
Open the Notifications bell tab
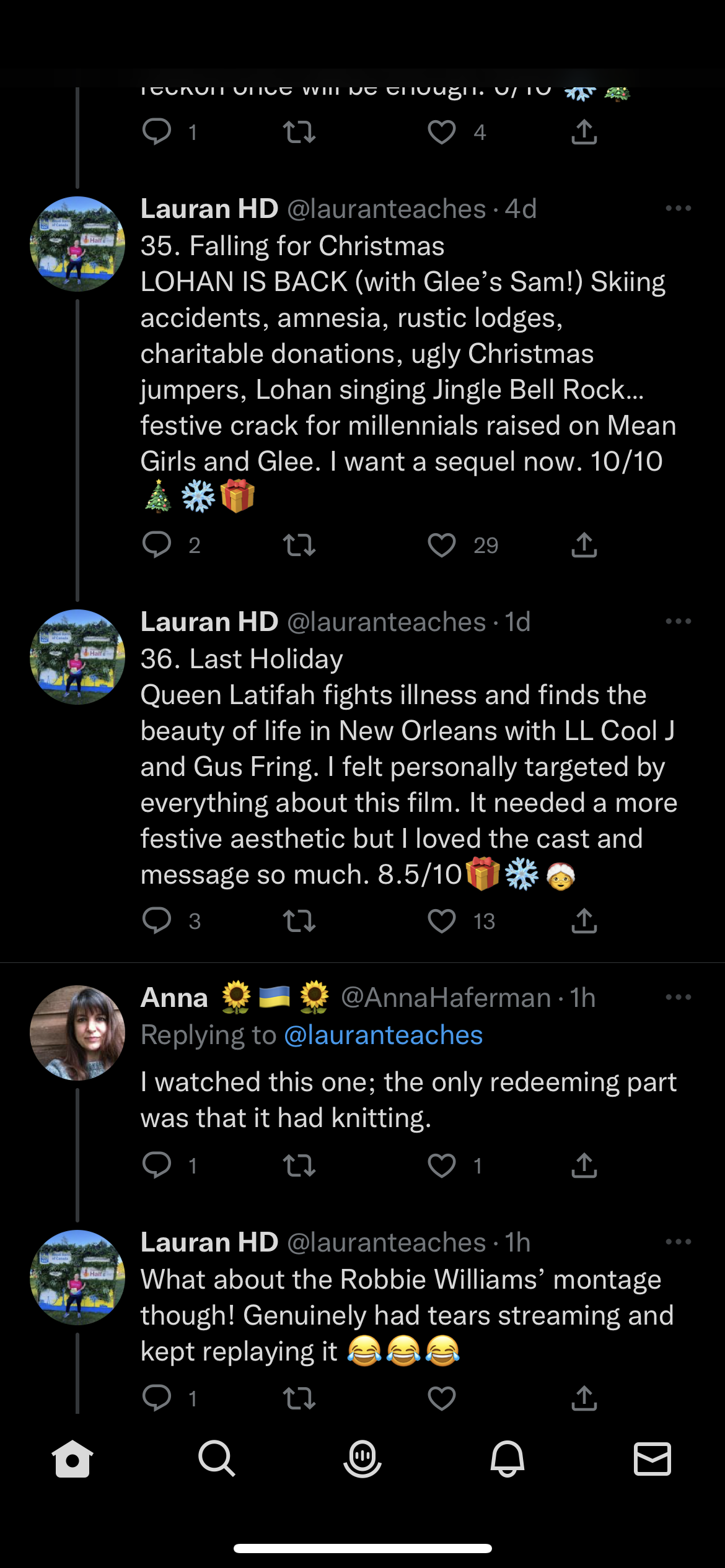point(507,1459)
